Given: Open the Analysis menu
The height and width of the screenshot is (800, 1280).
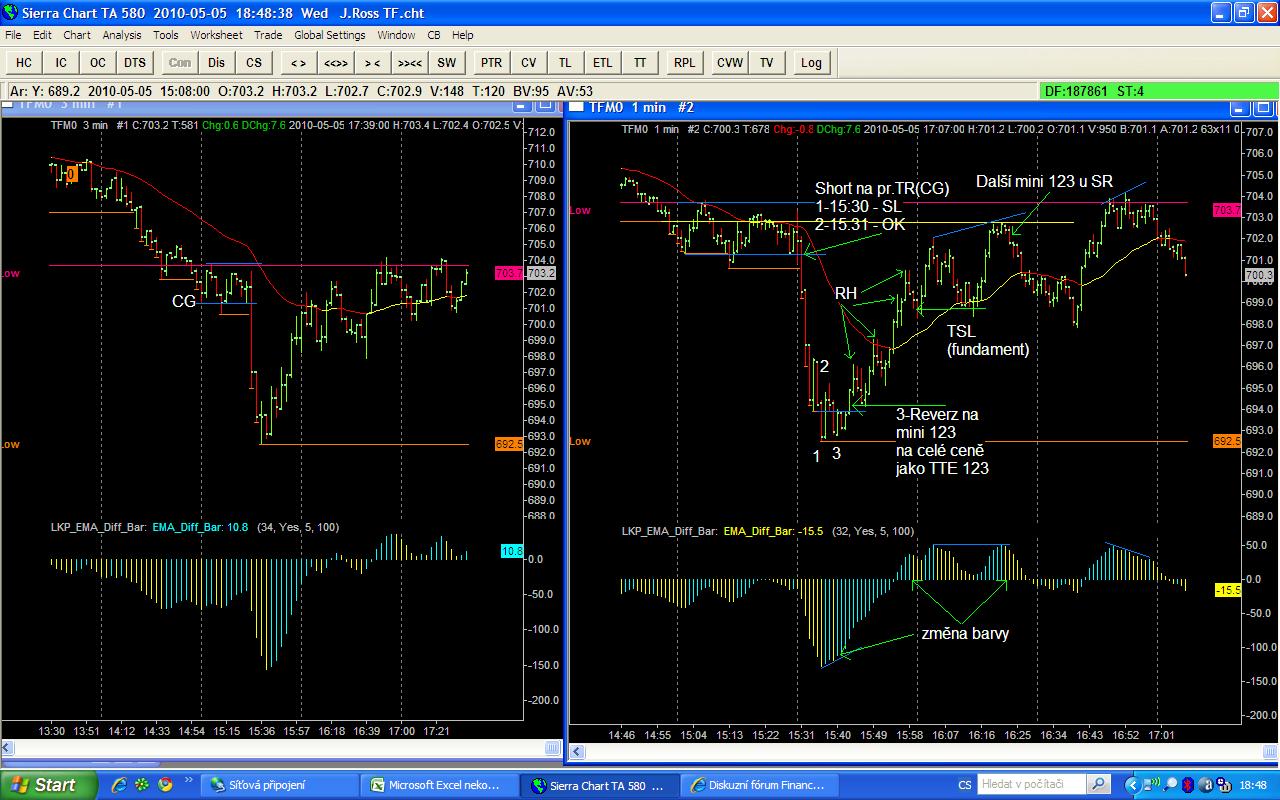Looking at the screenshot, I should click(122, 35).
